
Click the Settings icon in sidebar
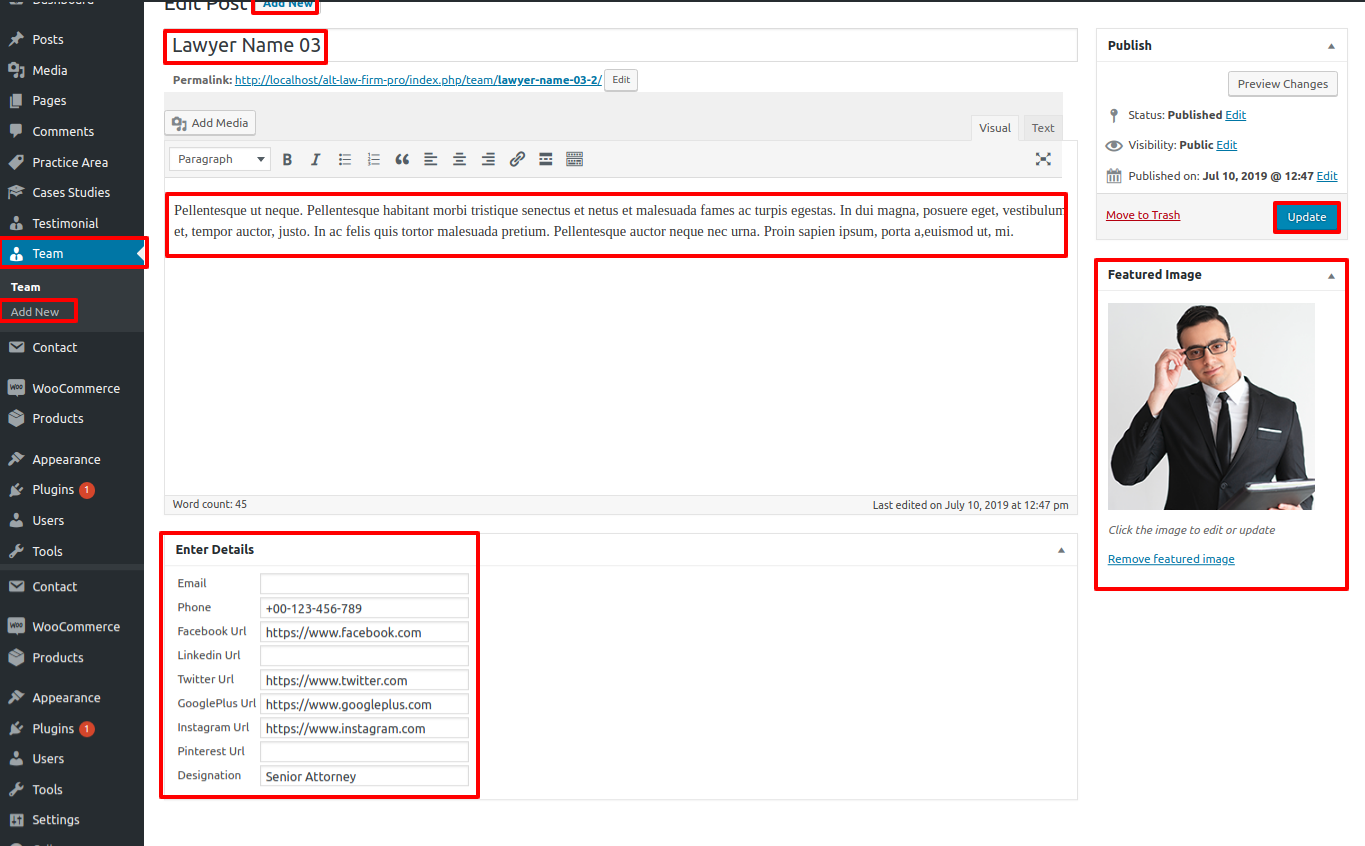pos(16,820)
